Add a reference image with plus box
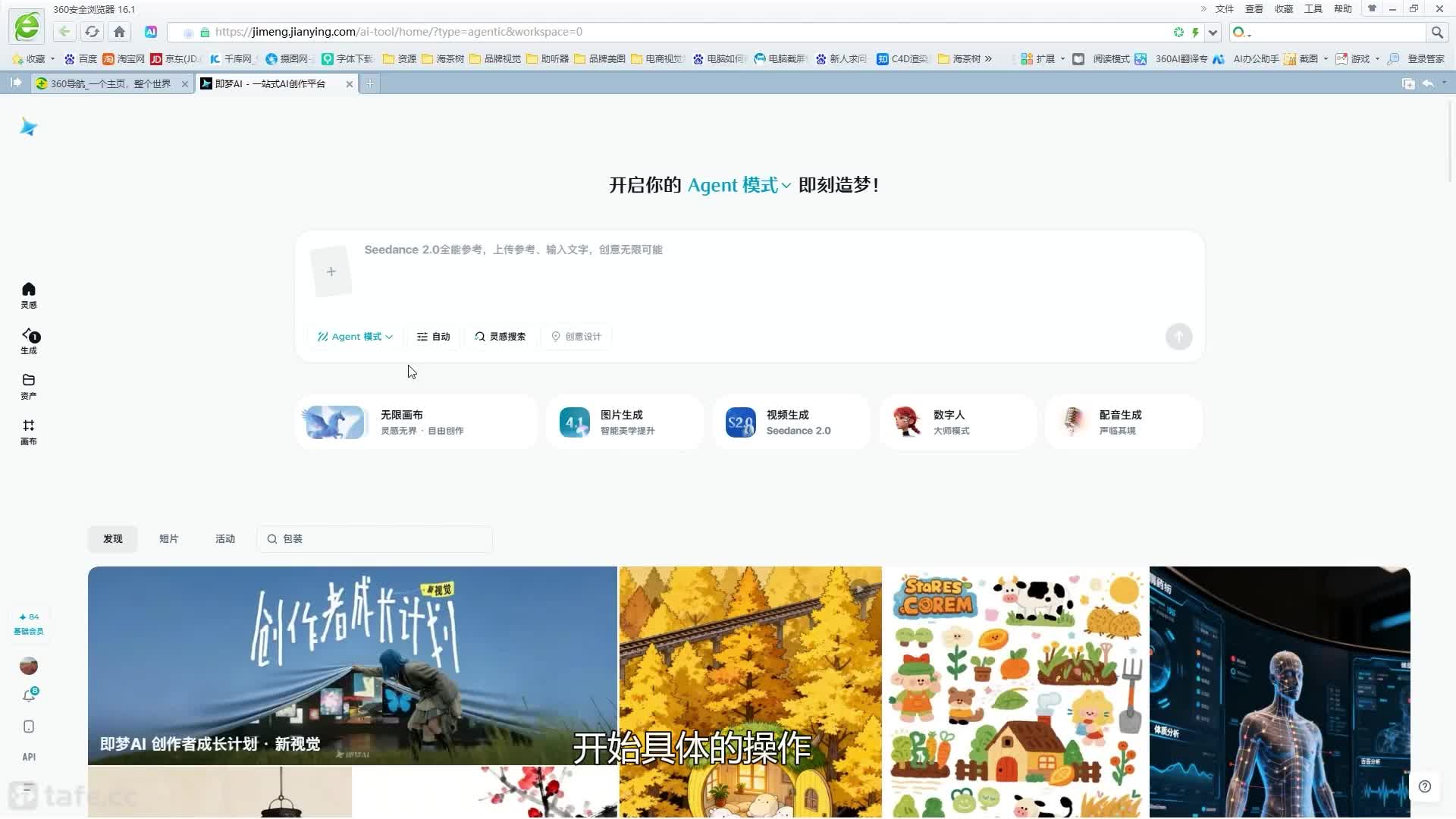Image resolution: width=1456 pixels, height=819 pixels. pos(331,271)
